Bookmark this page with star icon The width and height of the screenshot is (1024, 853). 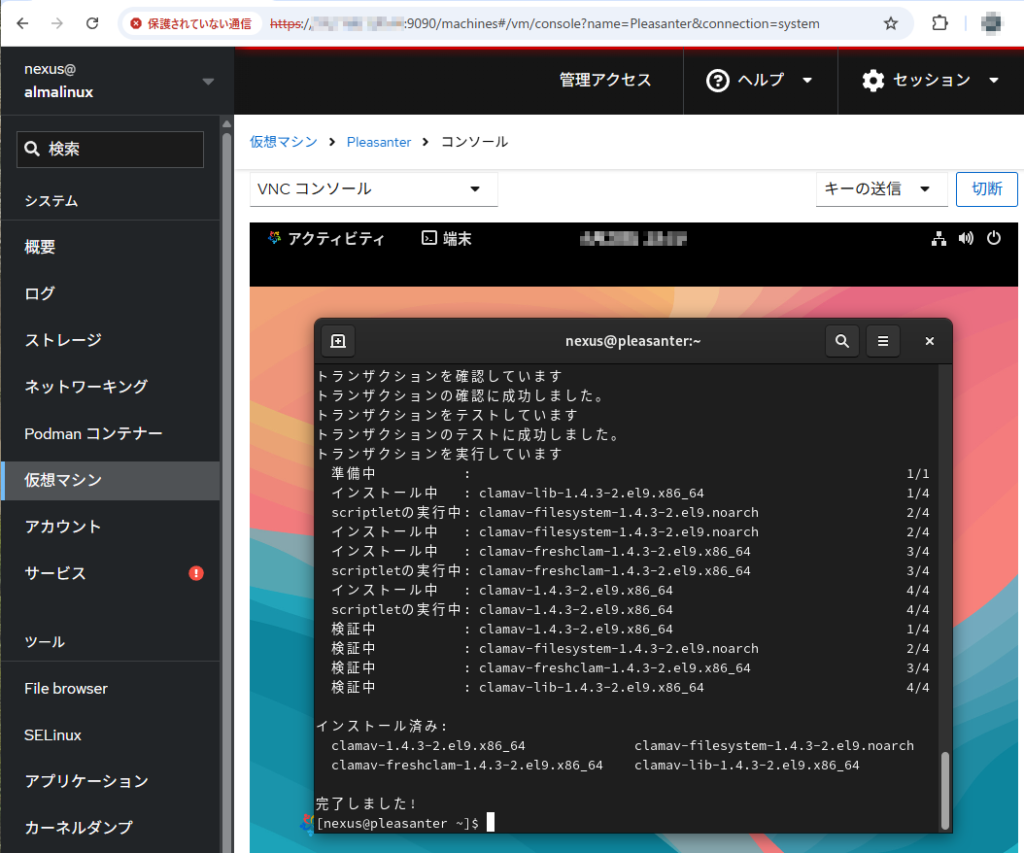pyautogui.click(x=890, y=23)
